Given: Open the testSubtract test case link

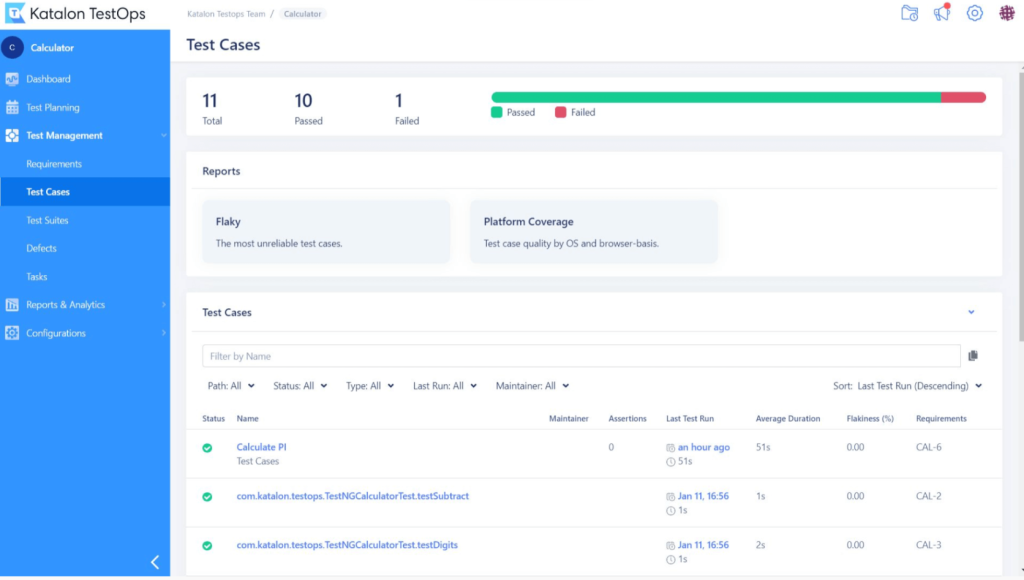Looking at the screenshot, I should [353, 496].
